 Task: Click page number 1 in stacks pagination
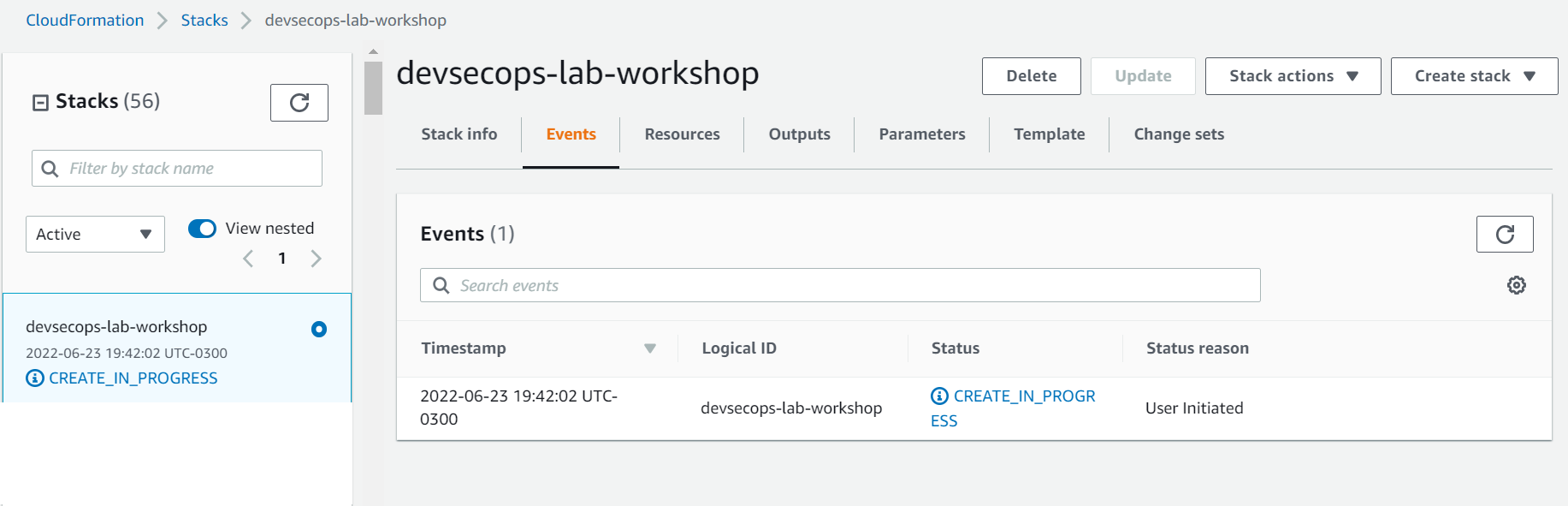pos(282,259)
